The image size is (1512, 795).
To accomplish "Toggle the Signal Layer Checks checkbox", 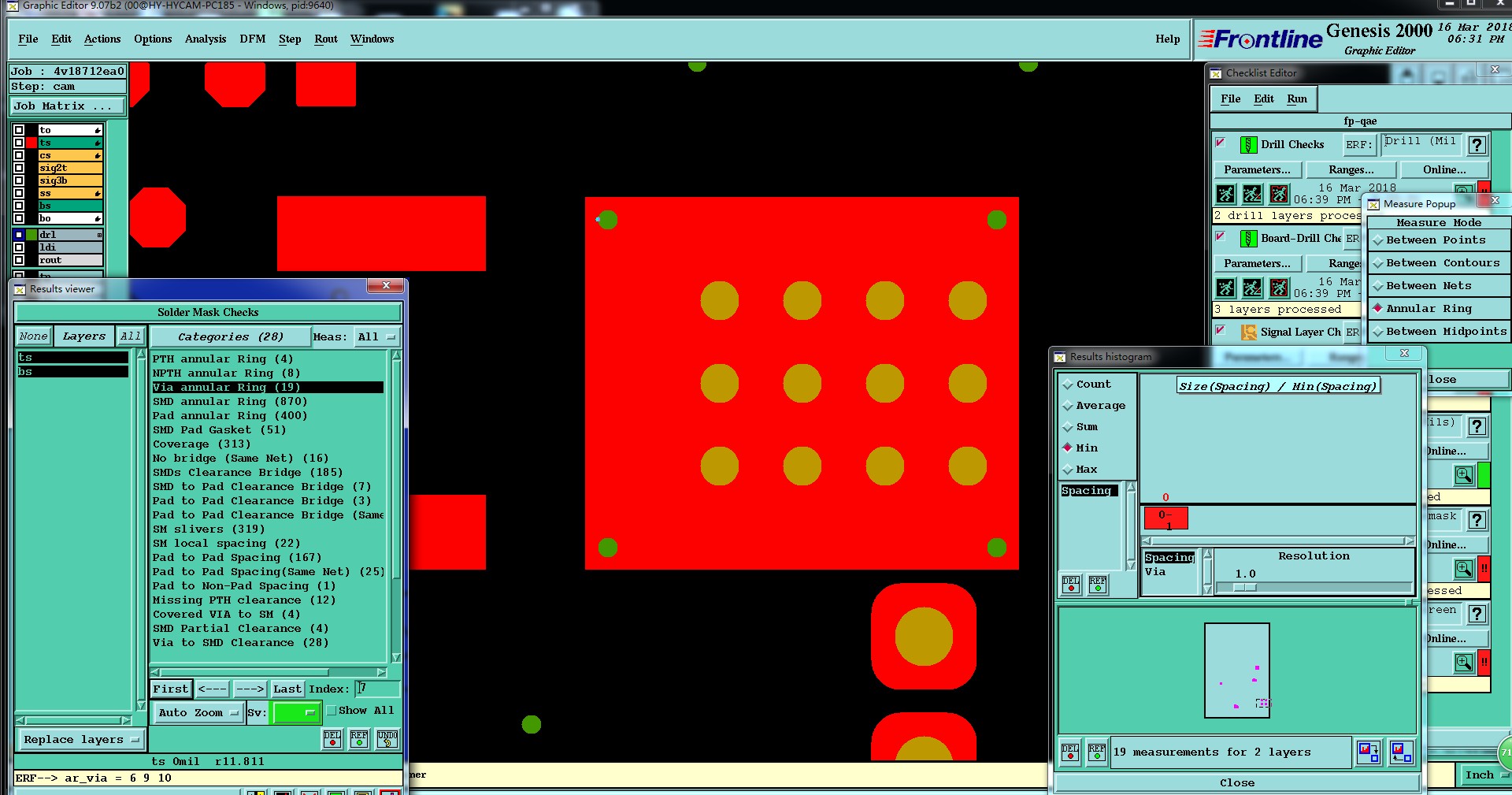I will [1221, 330].
